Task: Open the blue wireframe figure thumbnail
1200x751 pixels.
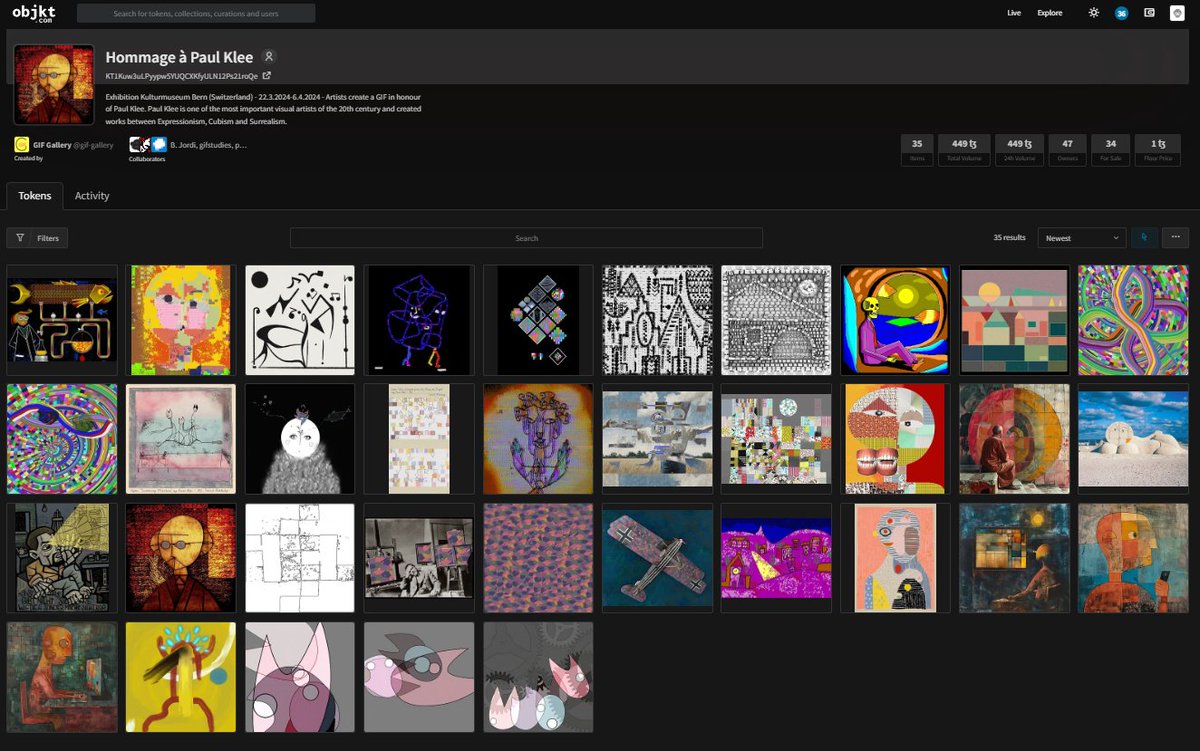Action: coord(419,320)
